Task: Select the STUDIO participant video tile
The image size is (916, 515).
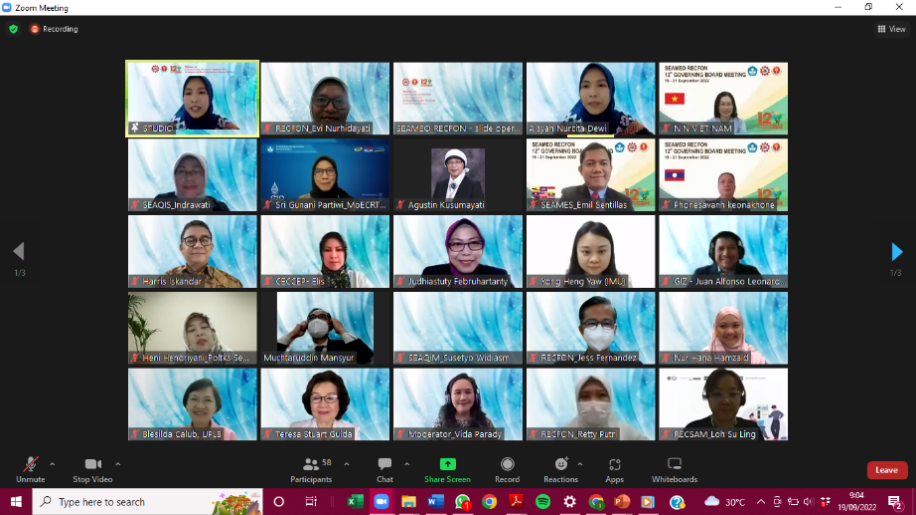Action: coord(192,97)
